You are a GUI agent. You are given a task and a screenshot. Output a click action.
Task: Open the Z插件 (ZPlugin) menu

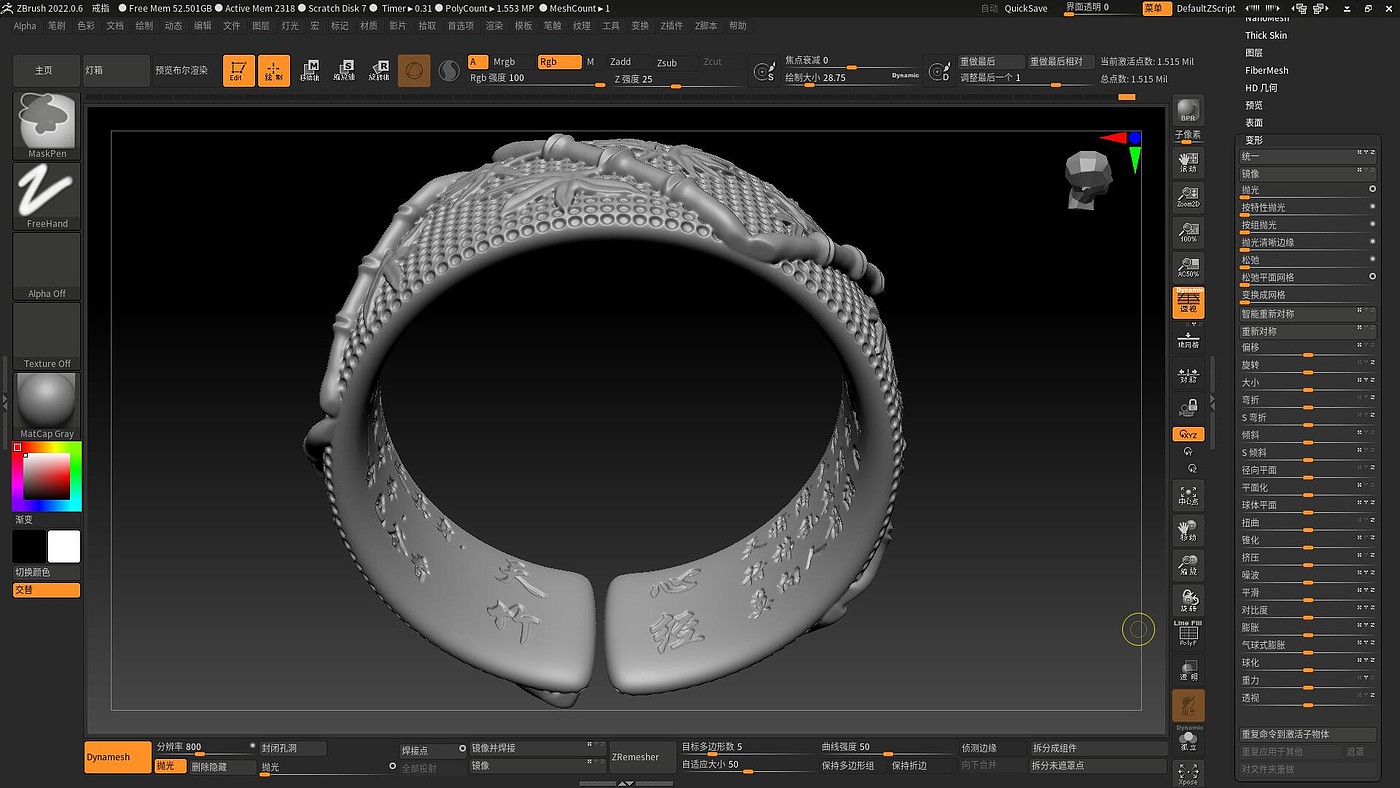671,26
